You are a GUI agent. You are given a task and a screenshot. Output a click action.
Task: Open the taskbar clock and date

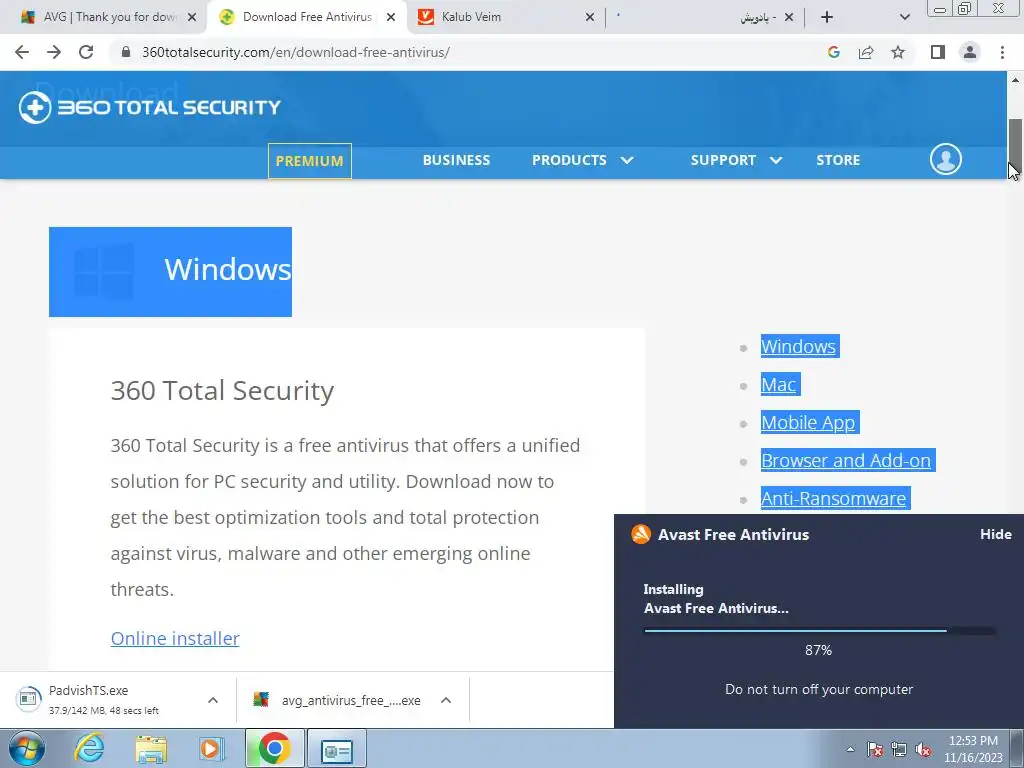(973, 749)
